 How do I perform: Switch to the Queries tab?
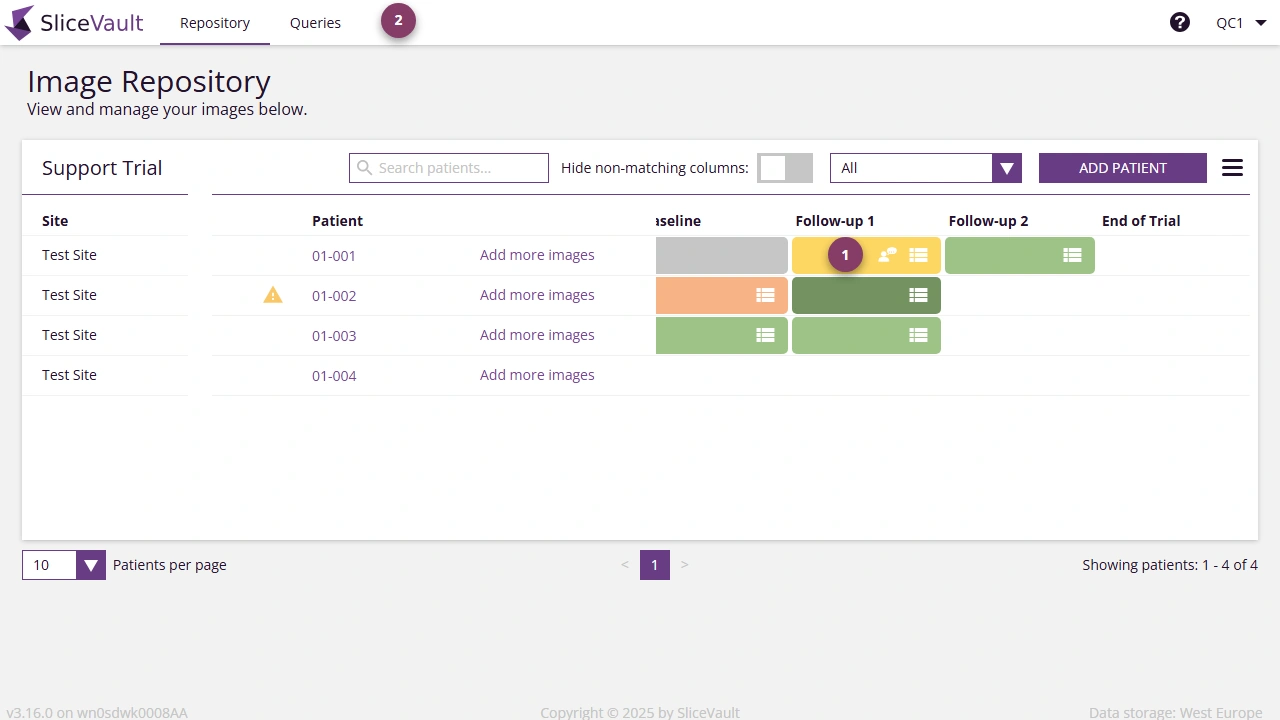(x=315, y=22)
